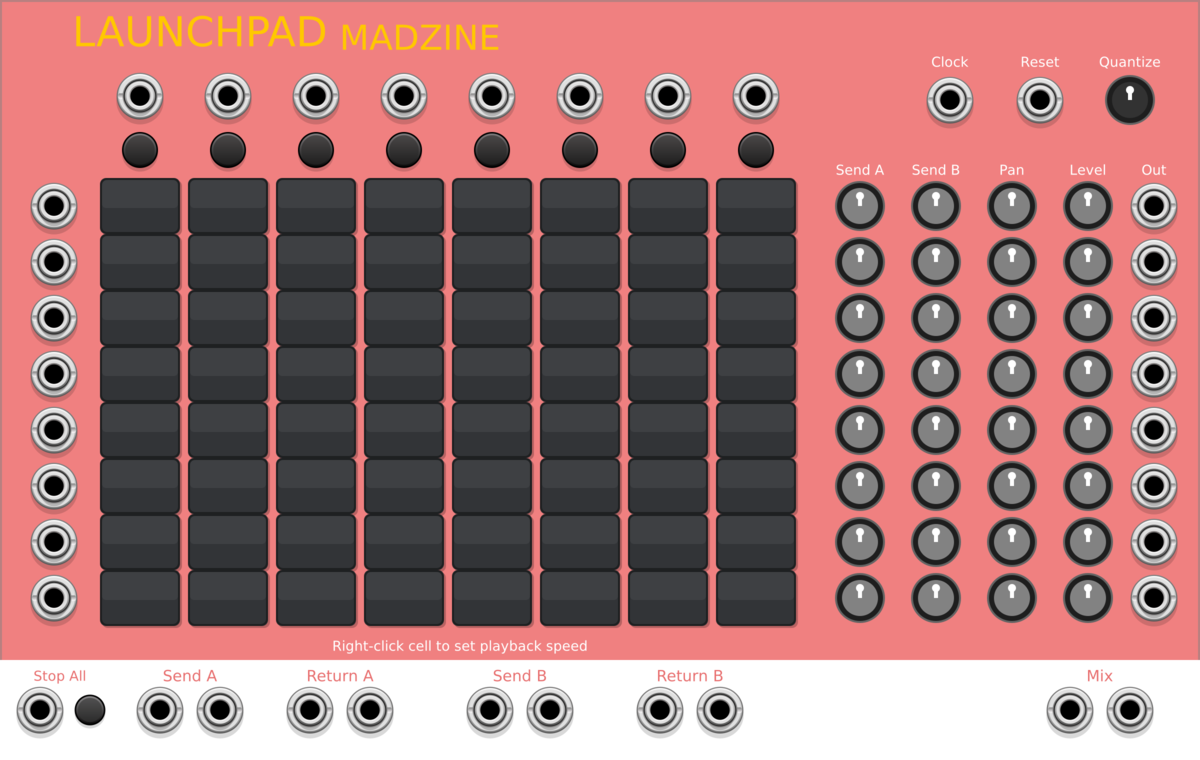Image resolution: width=1200 pixels, height=760 pixels.
Task: Click the right Send B output jack
Action: (x=550, y=711)
